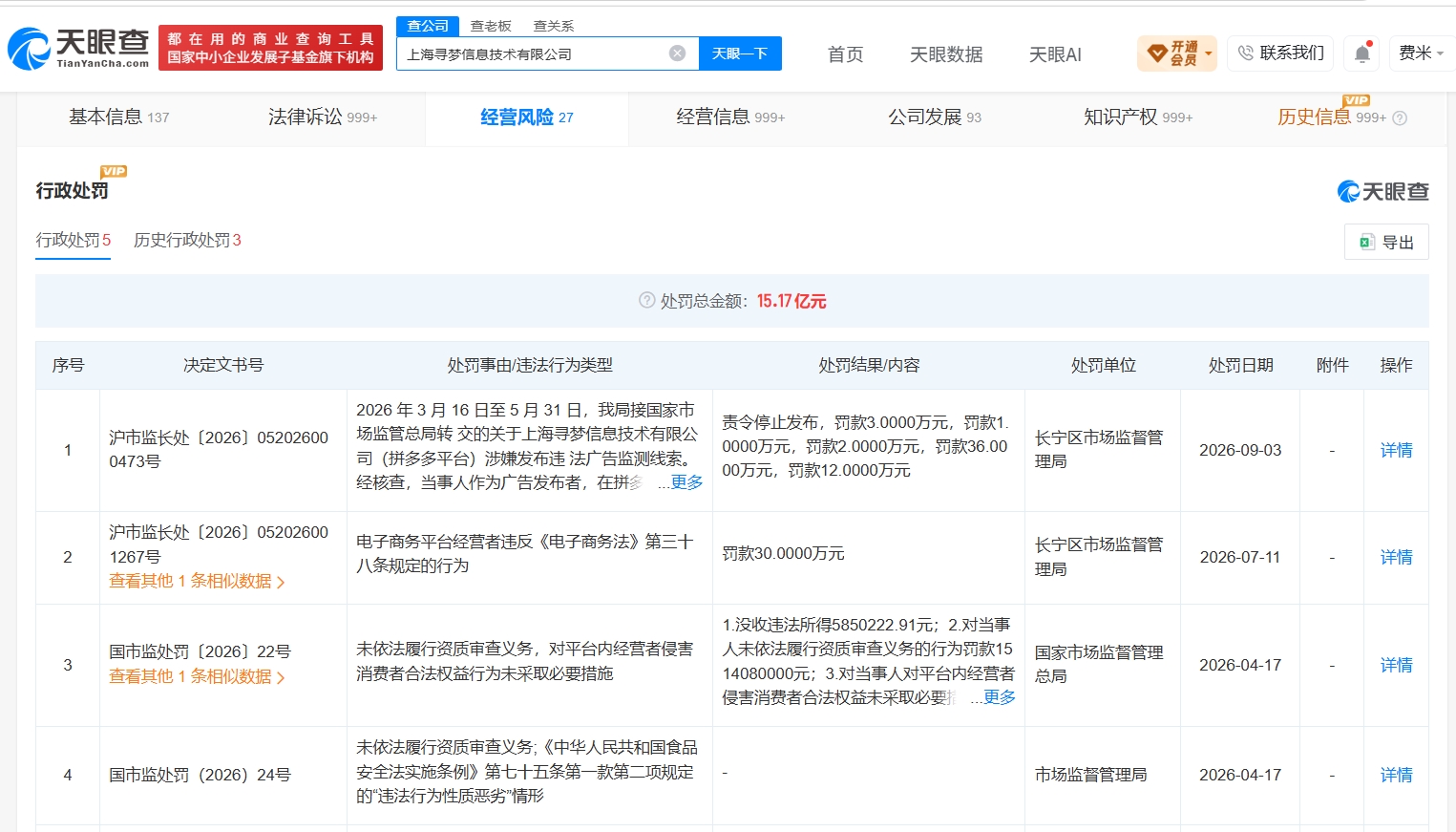1456x832 pixels.
Task: Click the help icon next to 历史信息
Action: pyautogui.click(x=1400, y=118)
